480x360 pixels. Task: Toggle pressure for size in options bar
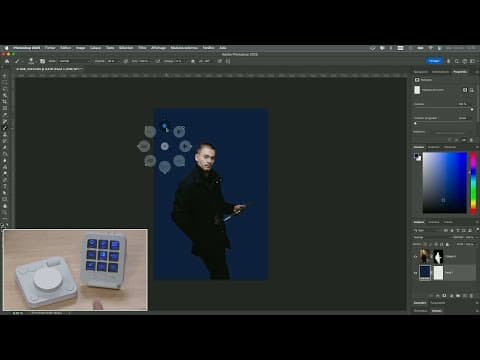(220, 61)
